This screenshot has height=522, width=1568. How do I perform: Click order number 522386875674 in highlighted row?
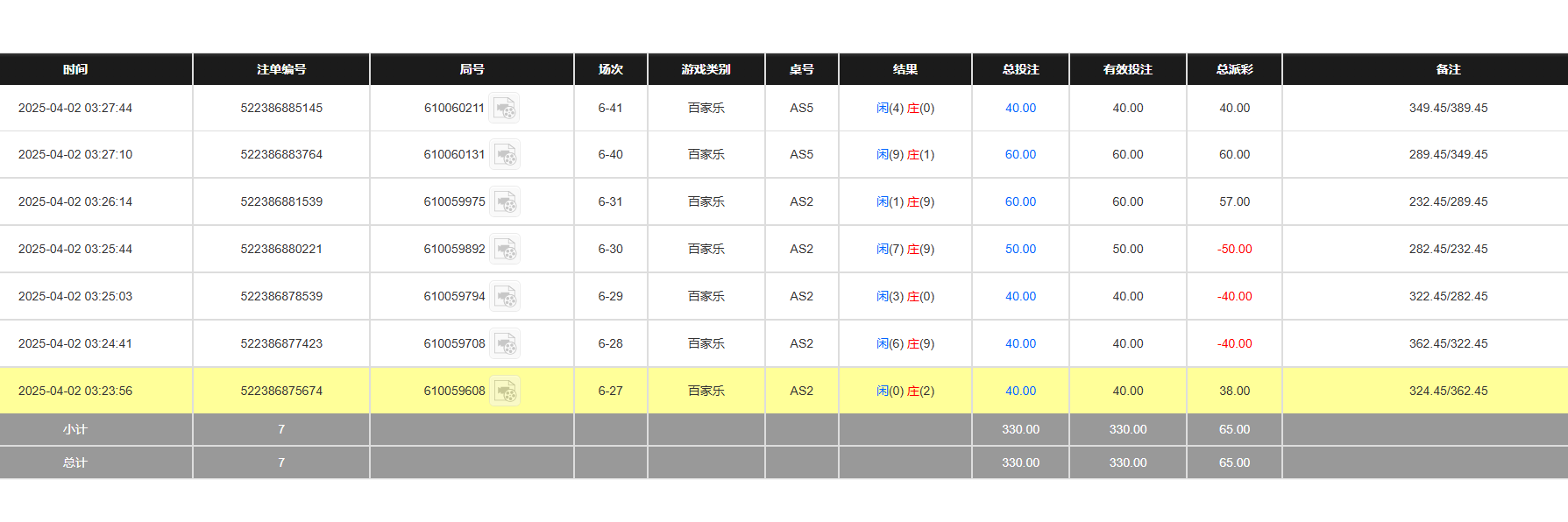pyautogui.click(x=281, y=391)
